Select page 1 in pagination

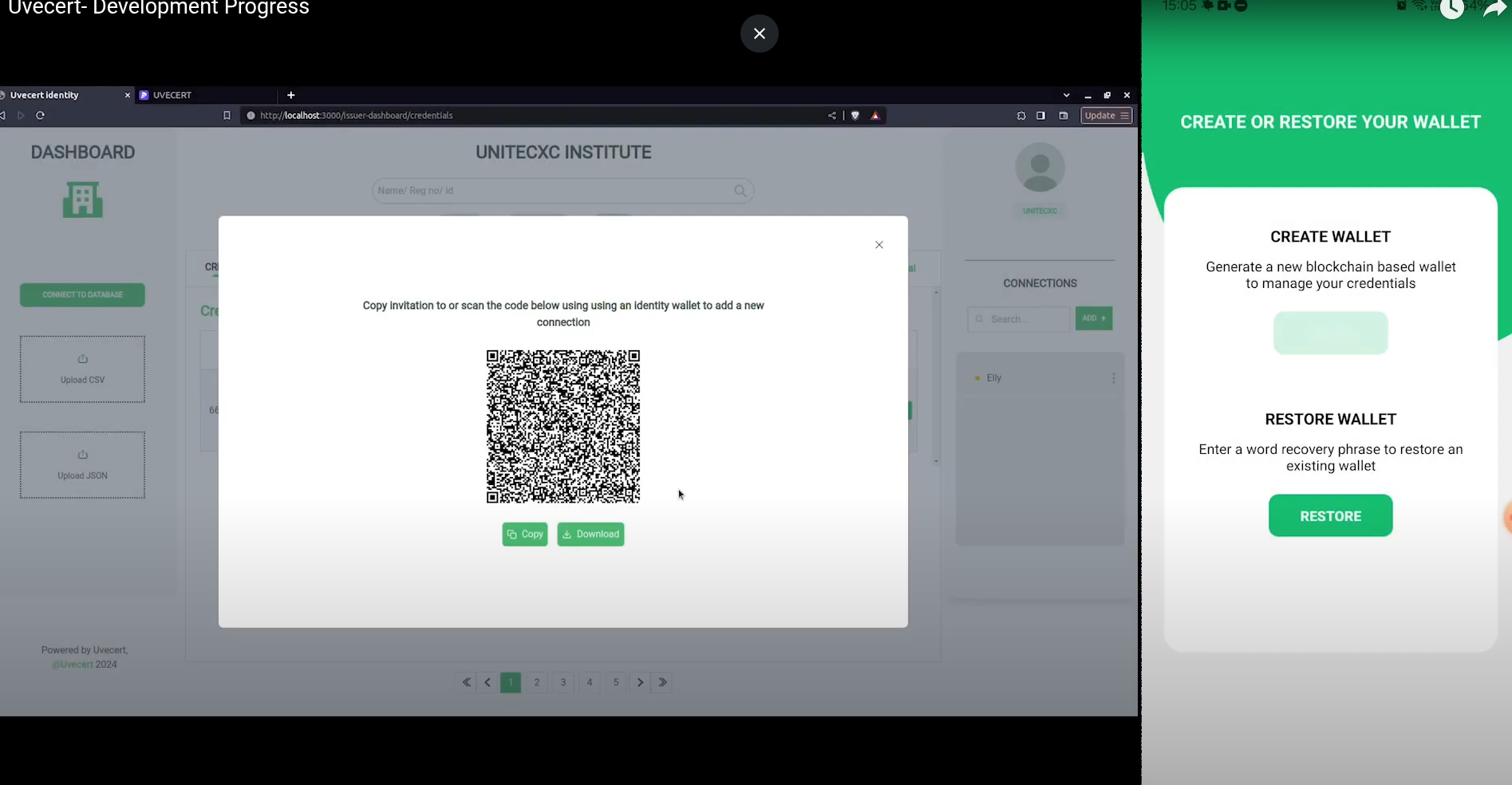(x=511, y=683)
